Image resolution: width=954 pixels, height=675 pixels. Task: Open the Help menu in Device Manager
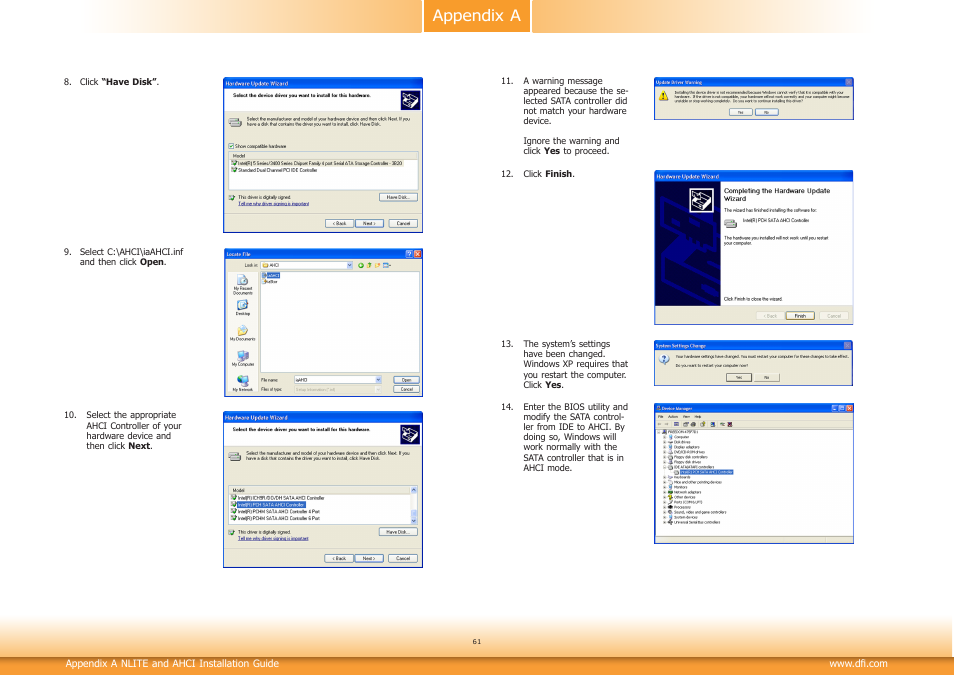click(698, 417)
